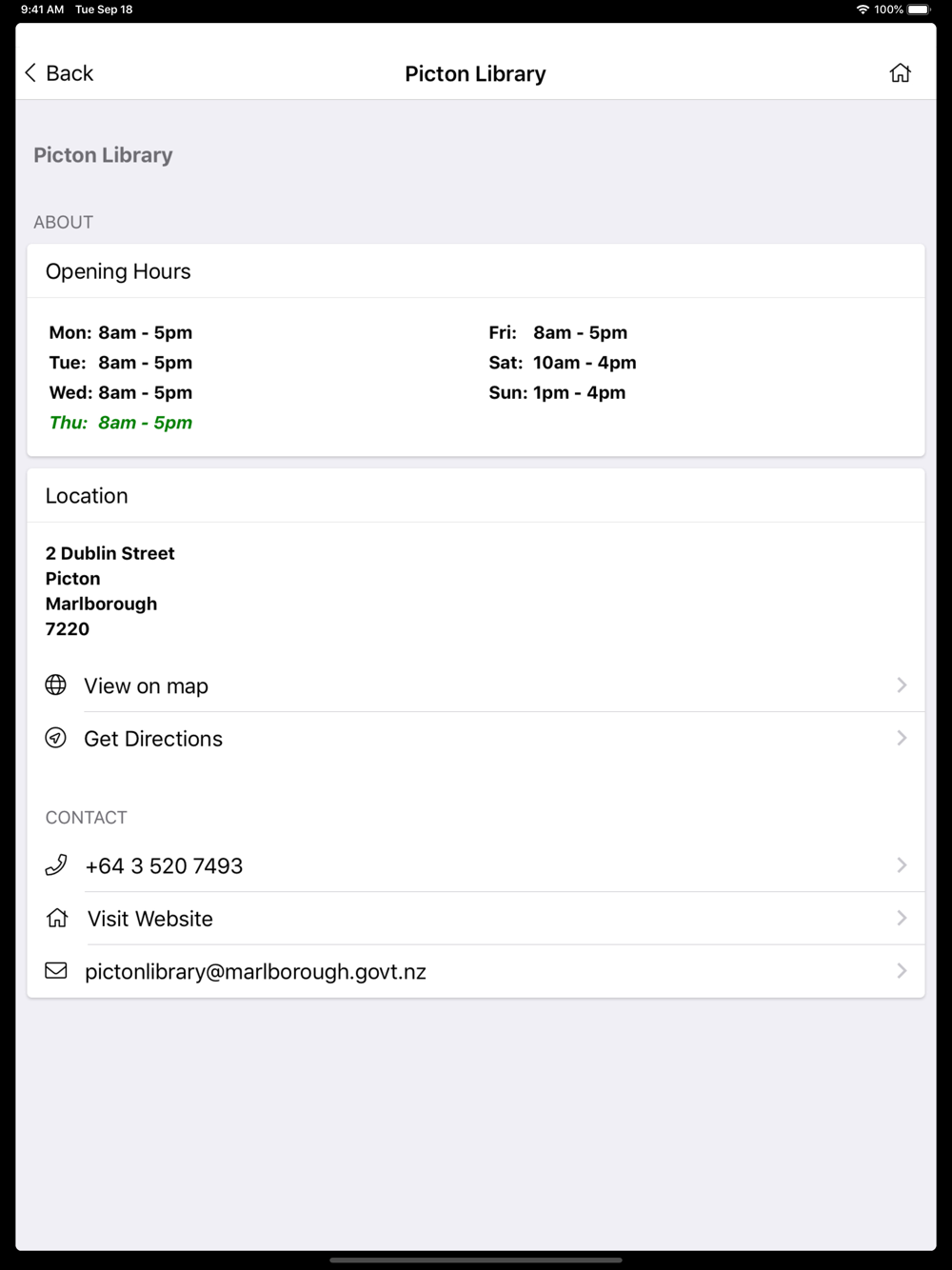
Task: Open the Get Directions row chevron
Action: tap(902, 738)
